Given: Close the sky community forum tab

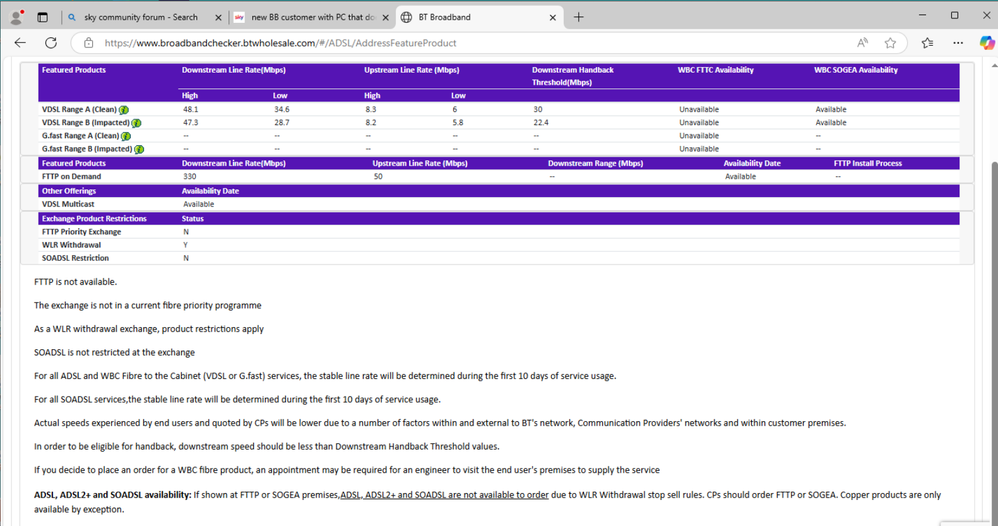Looking at the screenshot, I should pyautogui.click(x=218, y=17).
